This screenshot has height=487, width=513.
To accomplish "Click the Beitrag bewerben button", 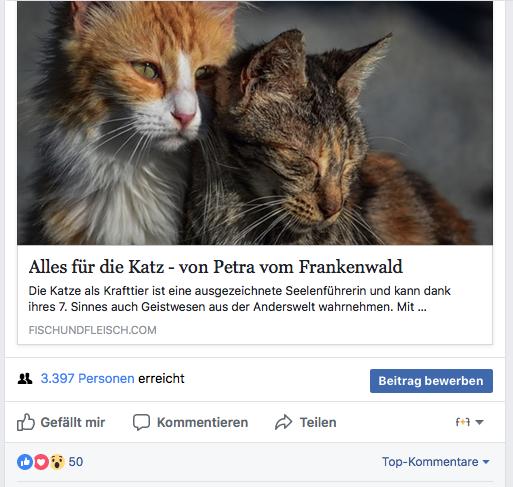I will pos(431,381).
